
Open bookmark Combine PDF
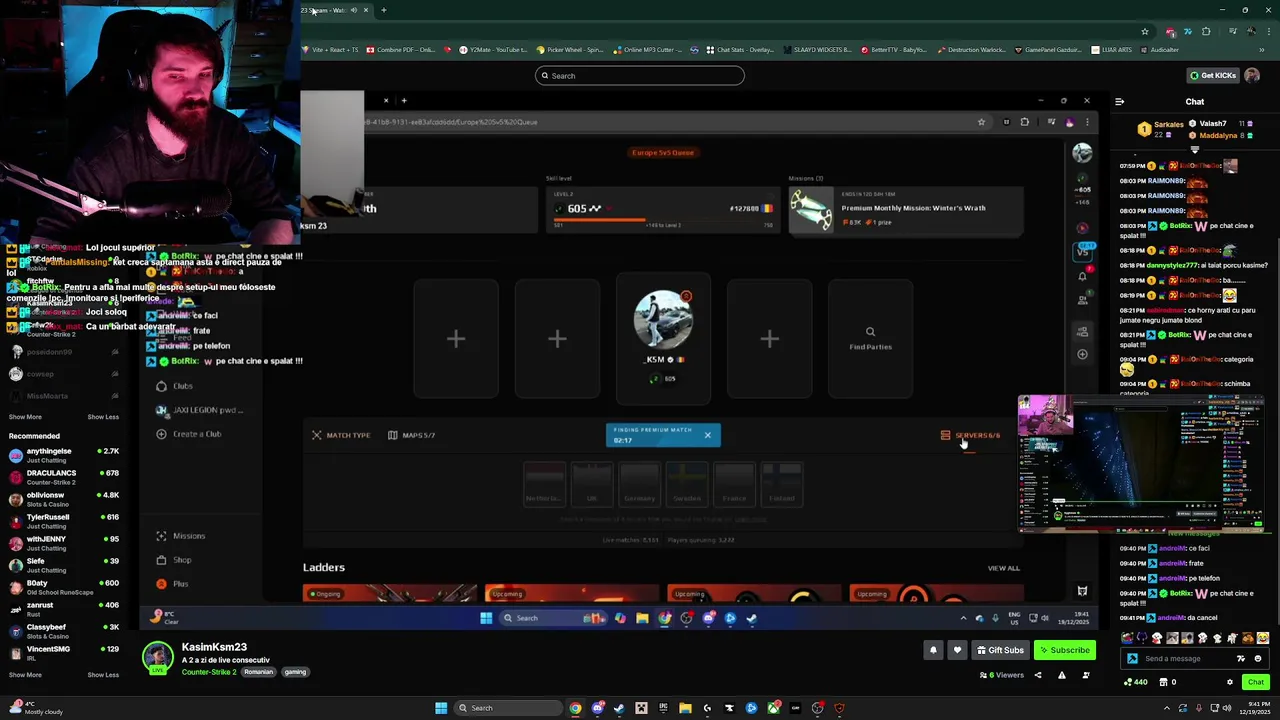tap(400, 50)
